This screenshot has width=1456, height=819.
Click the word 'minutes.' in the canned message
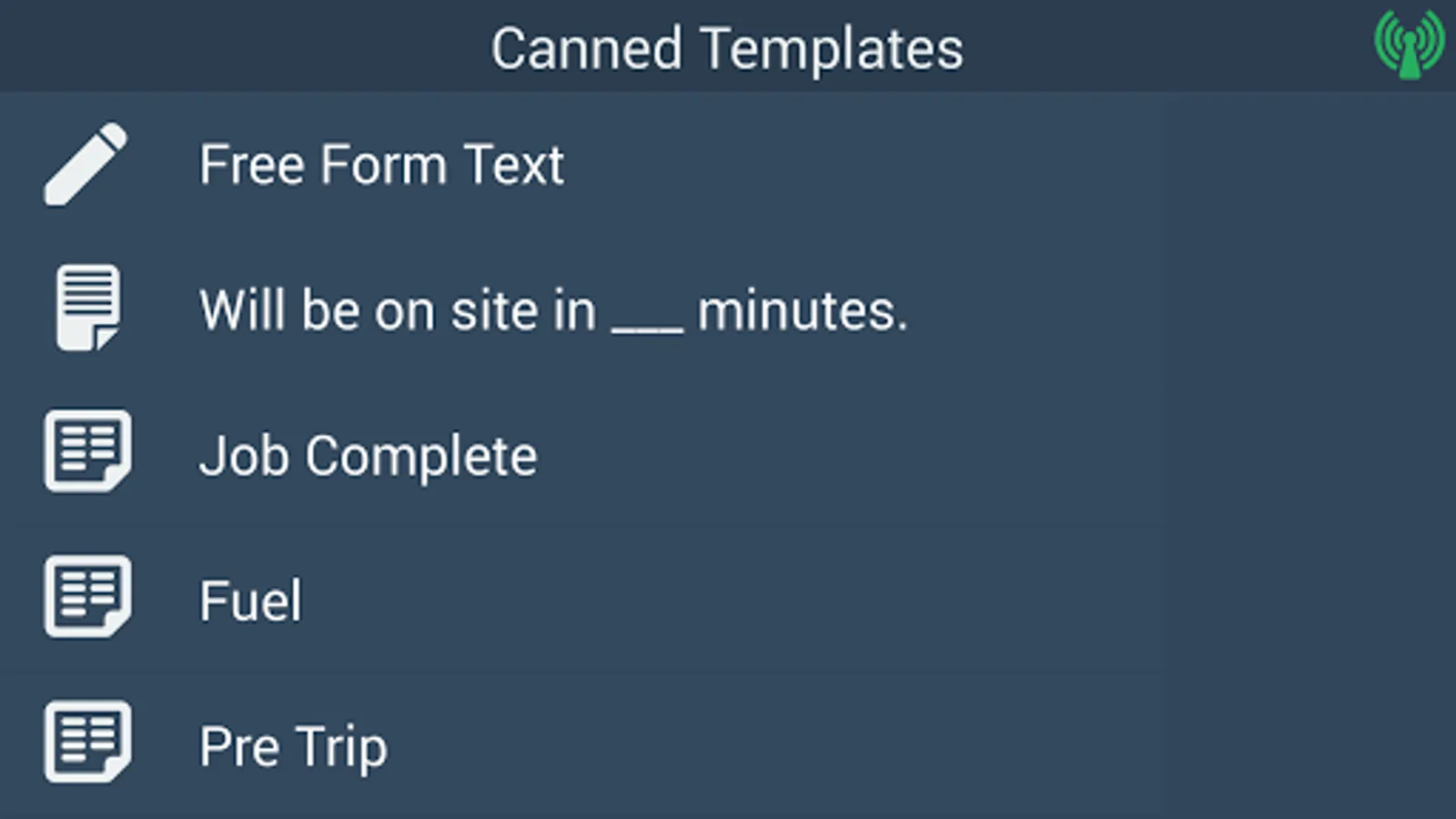click(x=802, y=310)
